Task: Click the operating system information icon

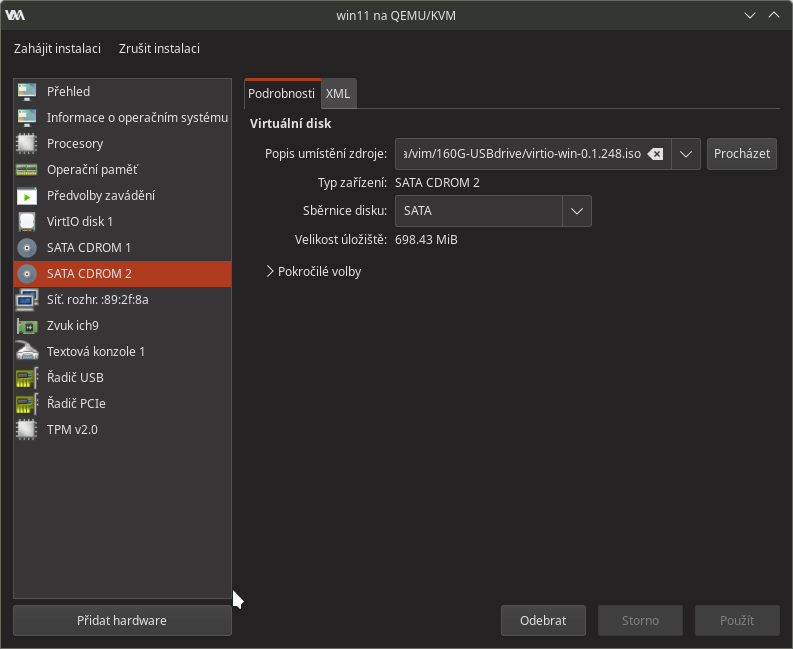Action: tap(27, 117)
